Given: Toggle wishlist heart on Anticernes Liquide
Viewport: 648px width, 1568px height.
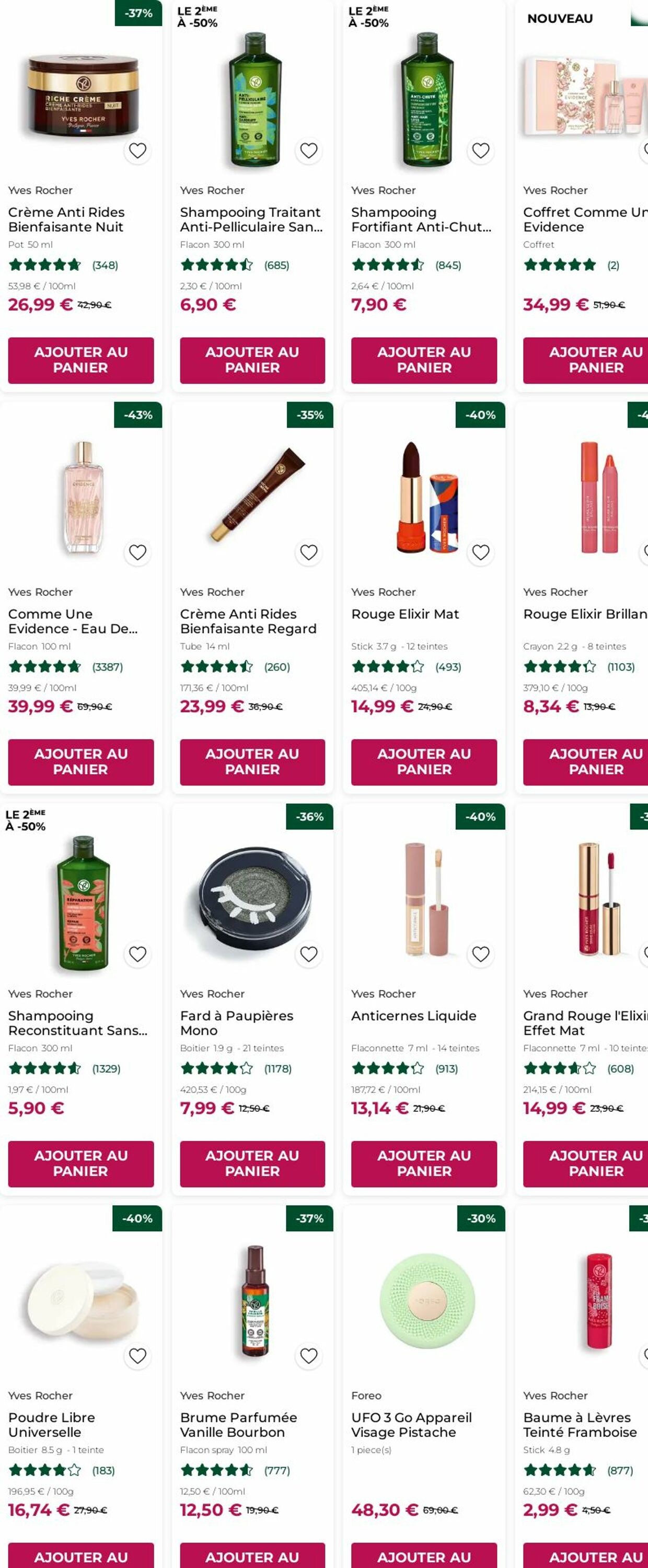Looking at the screenshot, I should point(480,953).
